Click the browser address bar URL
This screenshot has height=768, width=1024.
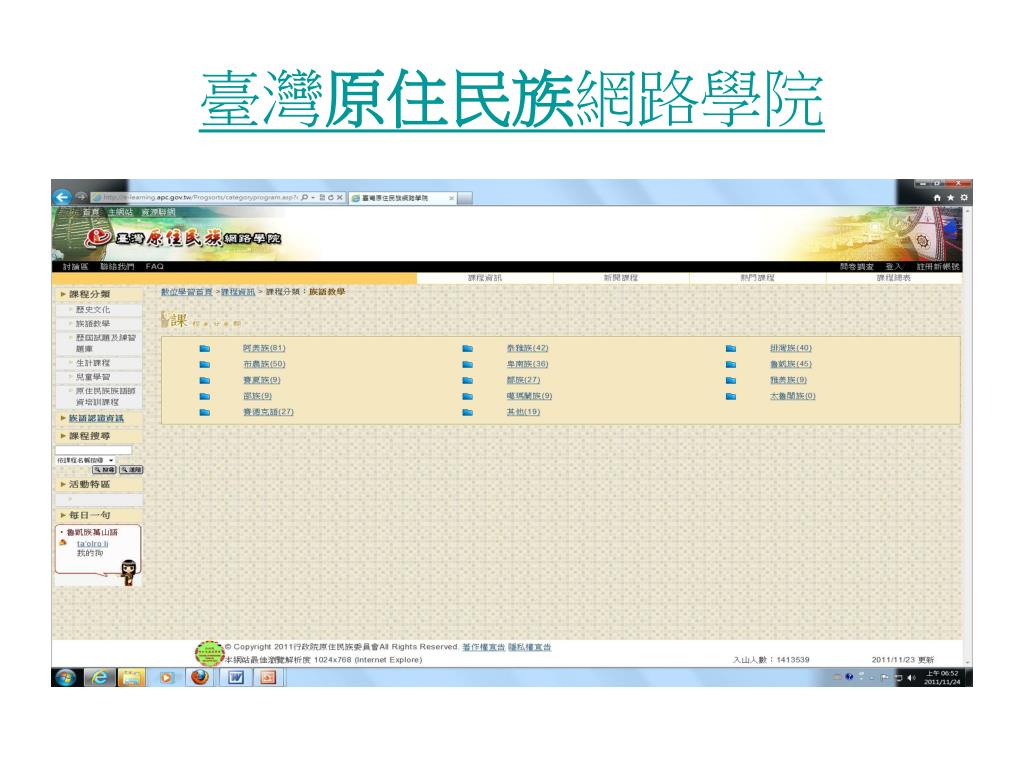point(201,197)
